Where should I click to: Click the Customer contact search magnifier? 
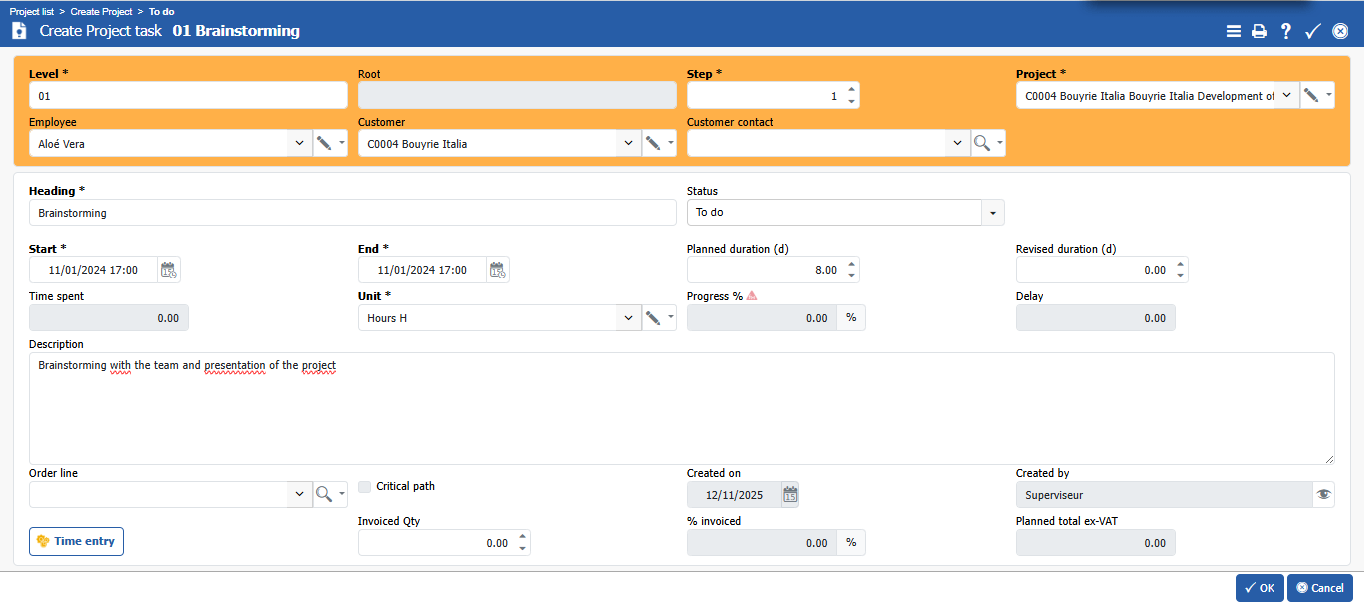[982, 144]
